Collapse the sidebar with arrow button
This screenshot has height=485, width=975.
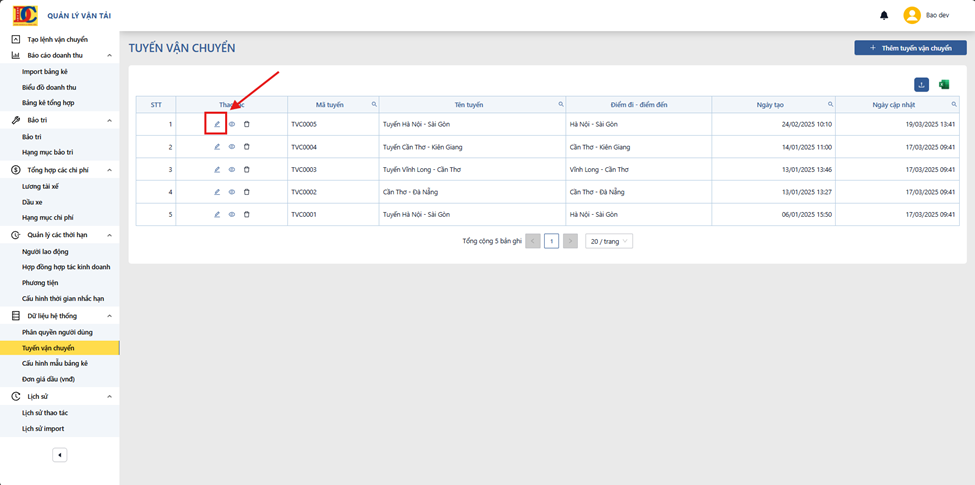[x=60, y=455]
